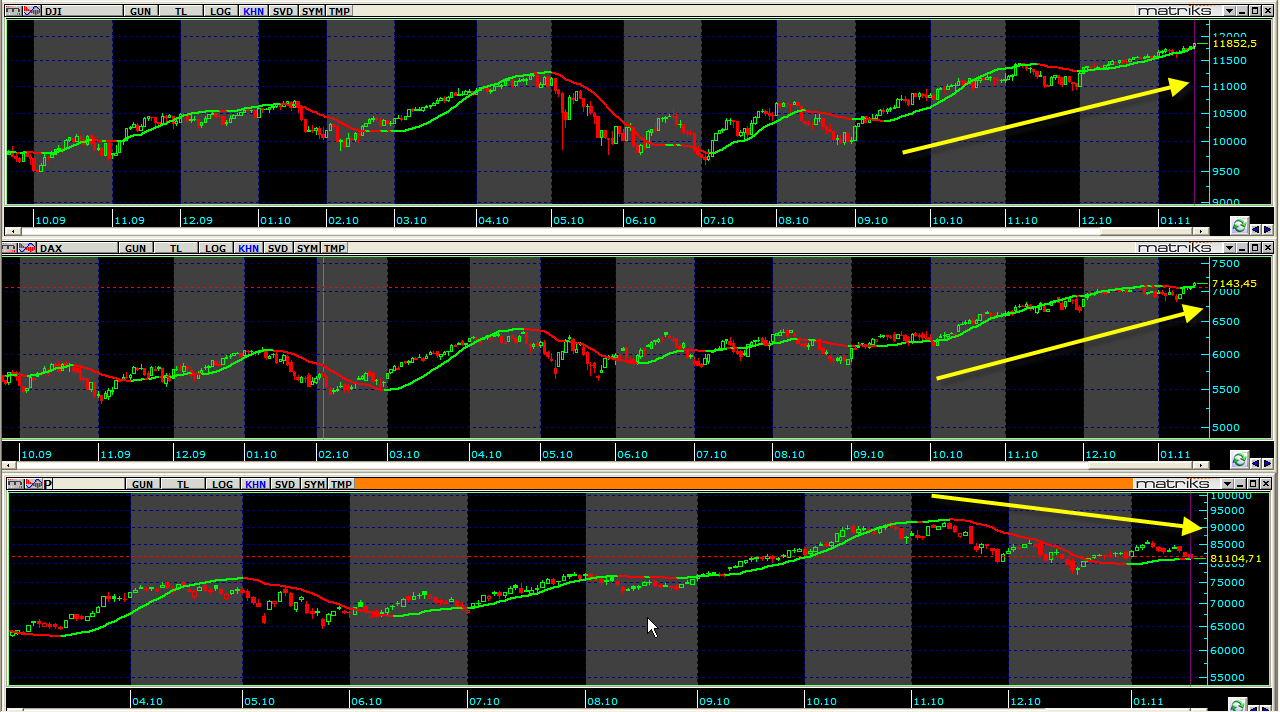Click the DJI chart horizontal scrollbar
This screenshot has height=712, width=1280.
[600, 232]
